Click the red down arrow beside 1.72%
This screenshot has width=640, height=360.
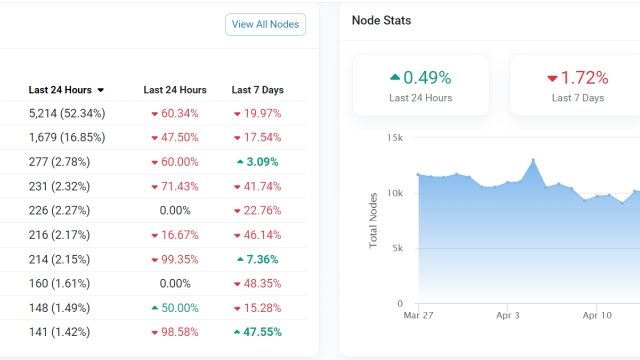[552, 78]
